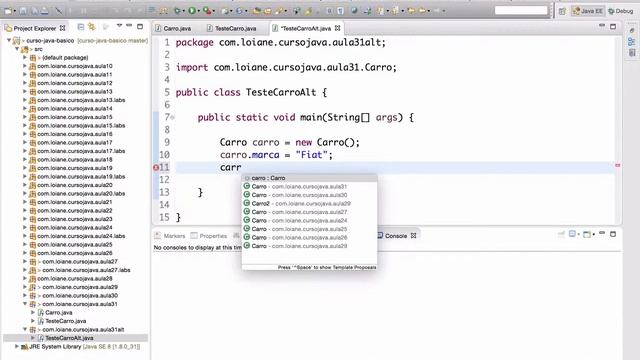640x360 pixels.
Task: Click the error marker on line 11
Action: pyautogui.click(x=156, y=167)
